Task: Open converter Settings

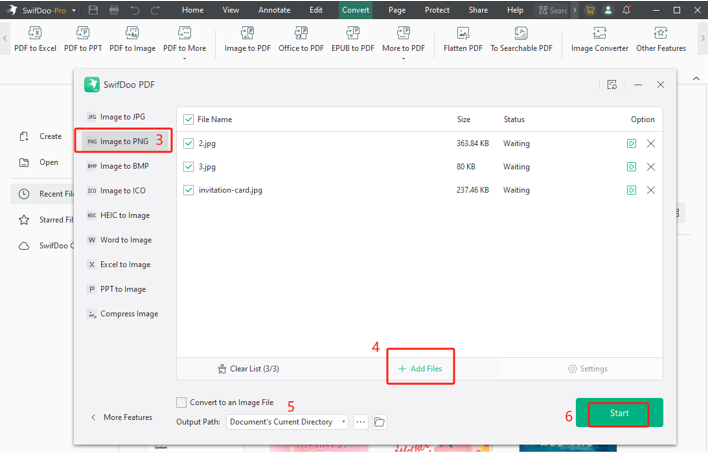Action: click(587, 369)
